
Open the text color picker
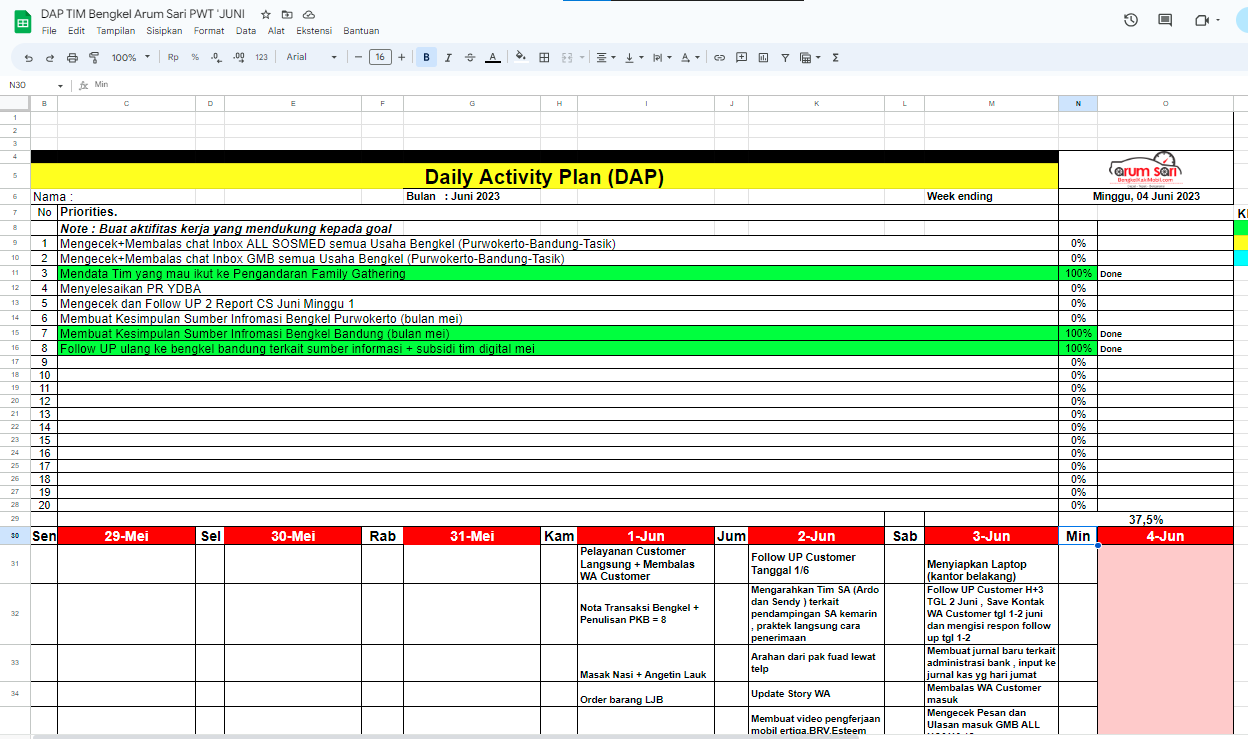click(492, 58)
